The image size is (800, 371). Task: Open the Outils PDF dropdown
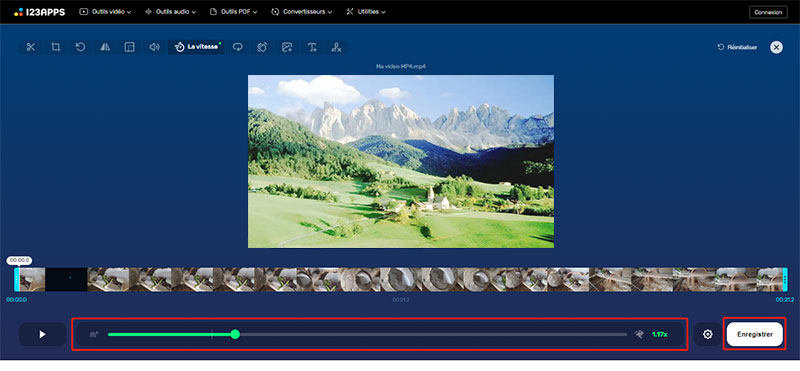(233, 12)
